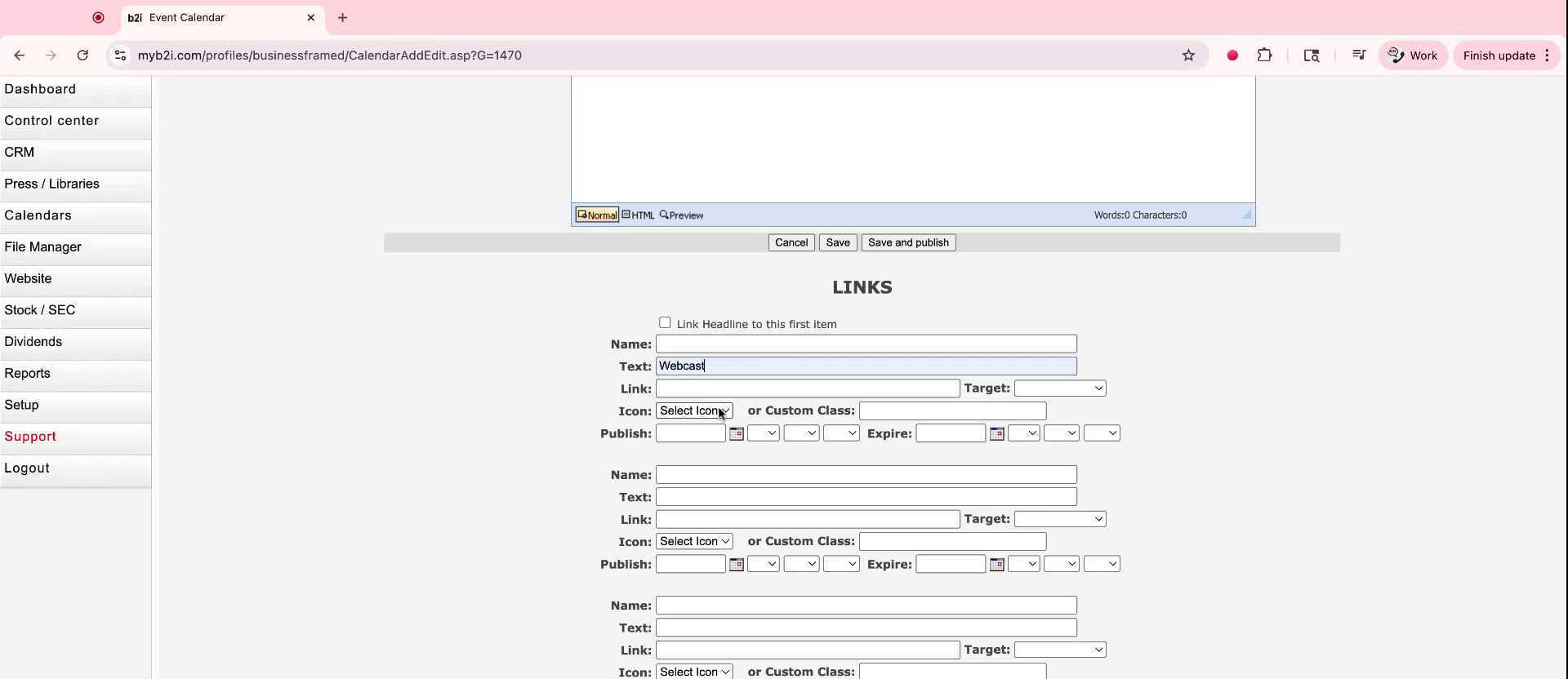The image size is (1568, 679).
Task: Switch editor to HTML mode
Action: [x=638, y=215]
